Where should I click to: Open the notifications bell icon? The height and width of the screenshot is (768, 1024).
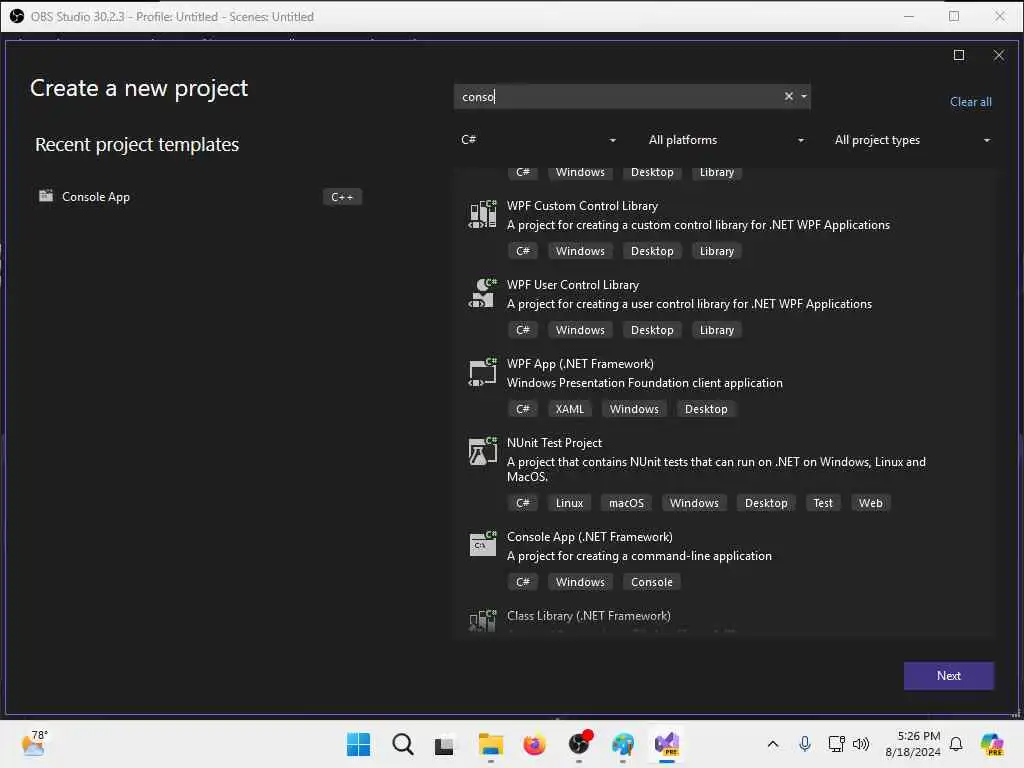956,744
